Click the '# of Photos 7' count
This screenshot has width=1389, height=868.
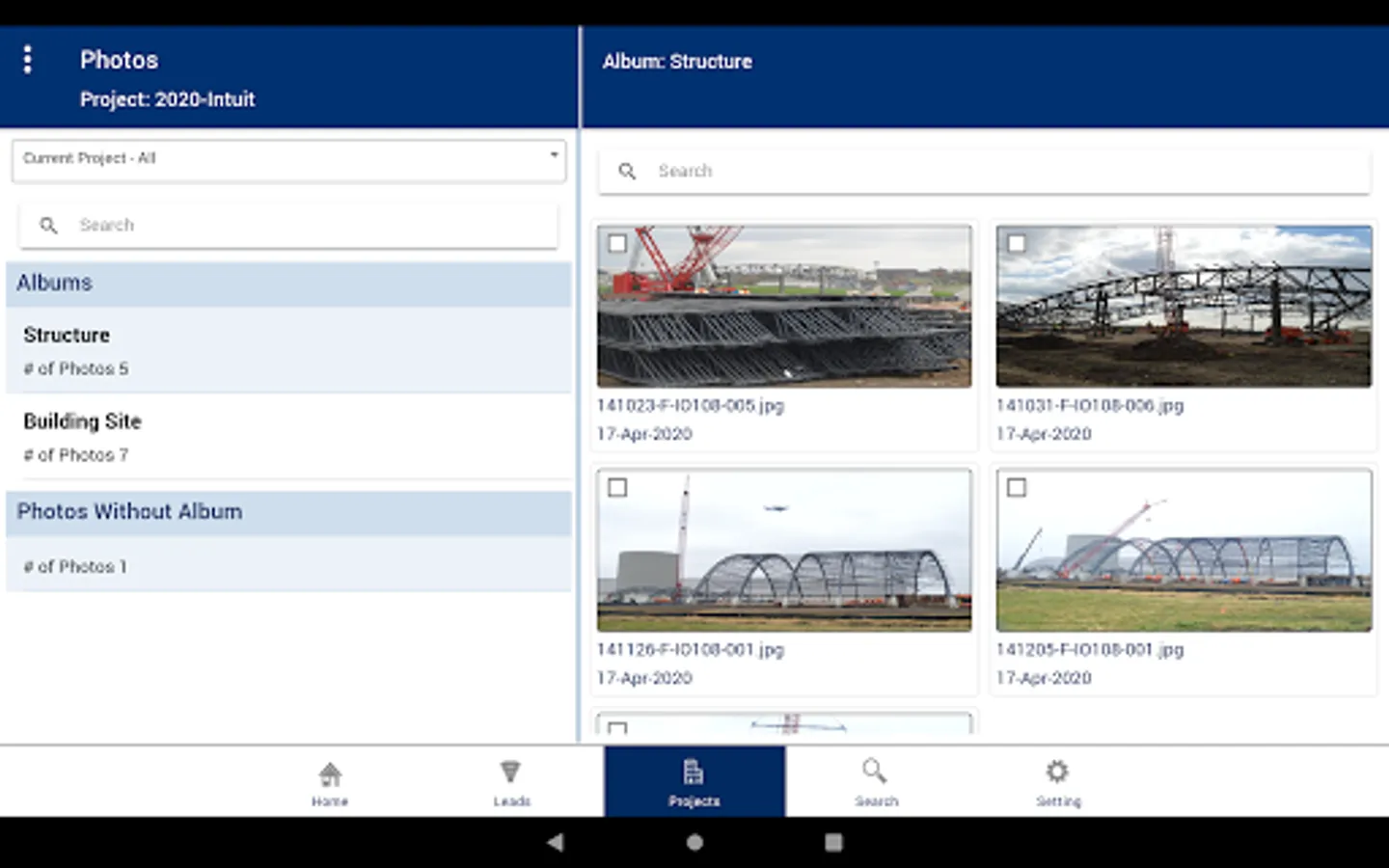tap(76, 455)
